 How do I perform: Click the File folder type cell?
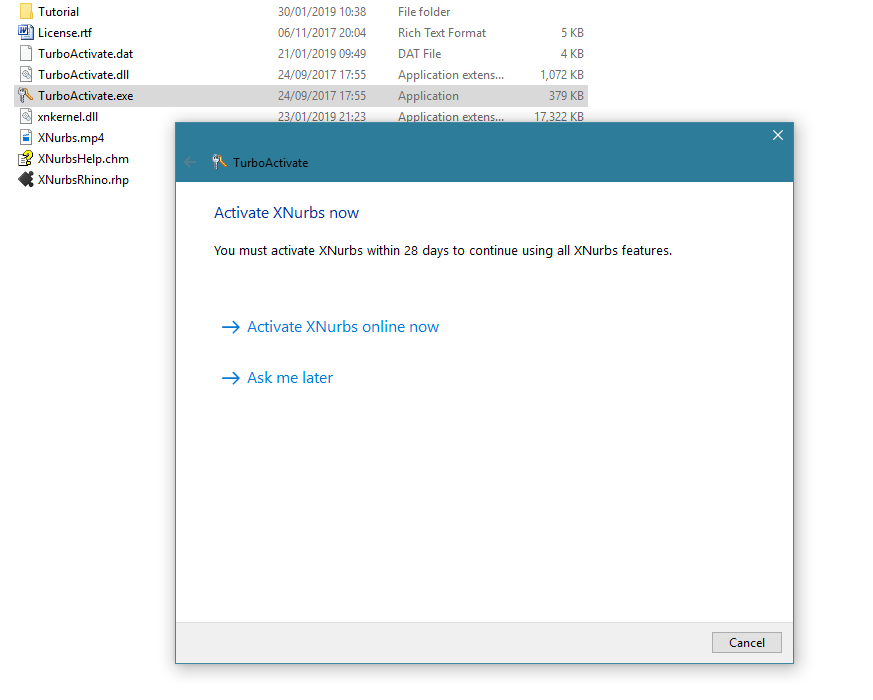(424, 12)
